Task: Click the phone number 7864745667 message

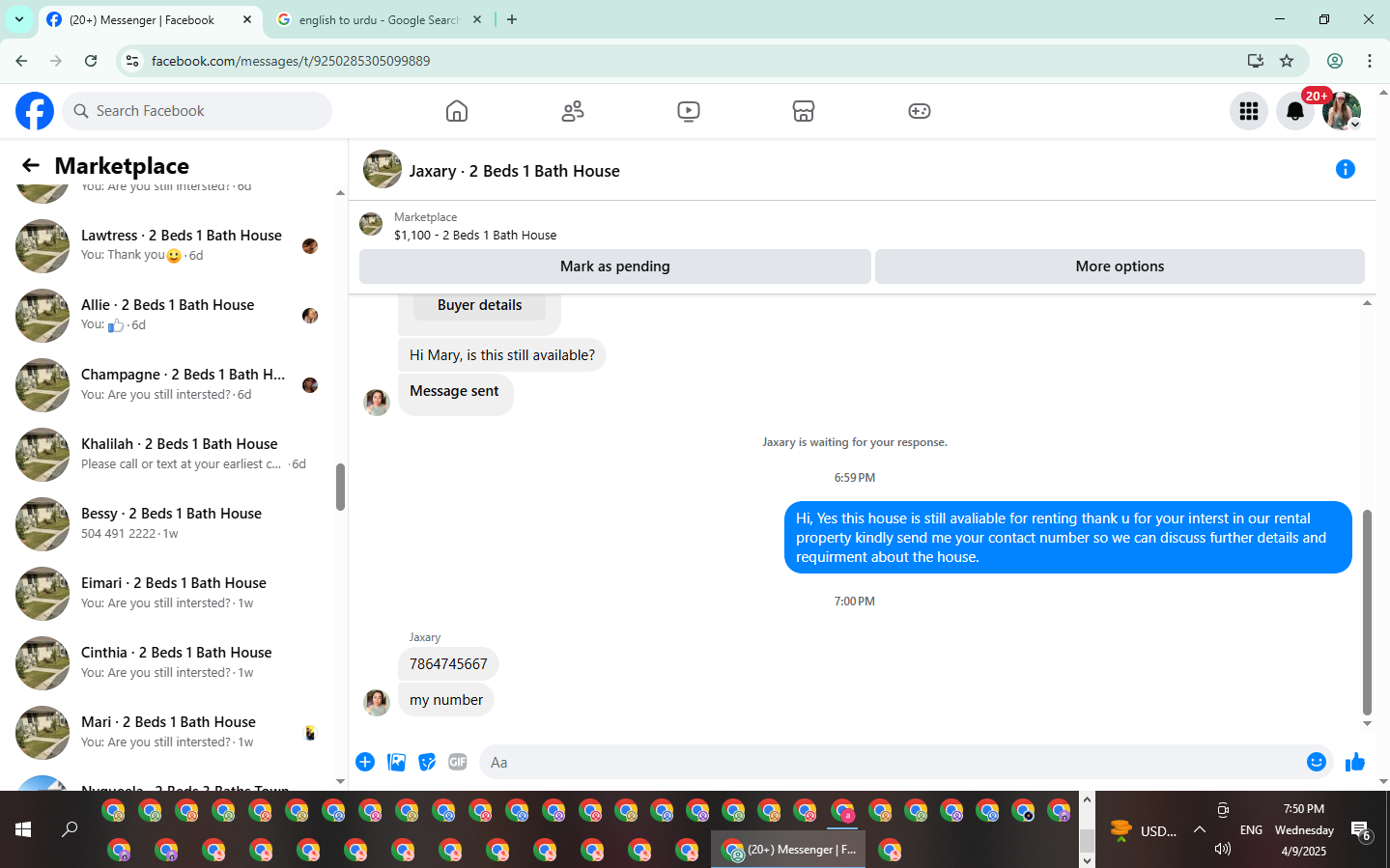Action: (x=448, y=664)
